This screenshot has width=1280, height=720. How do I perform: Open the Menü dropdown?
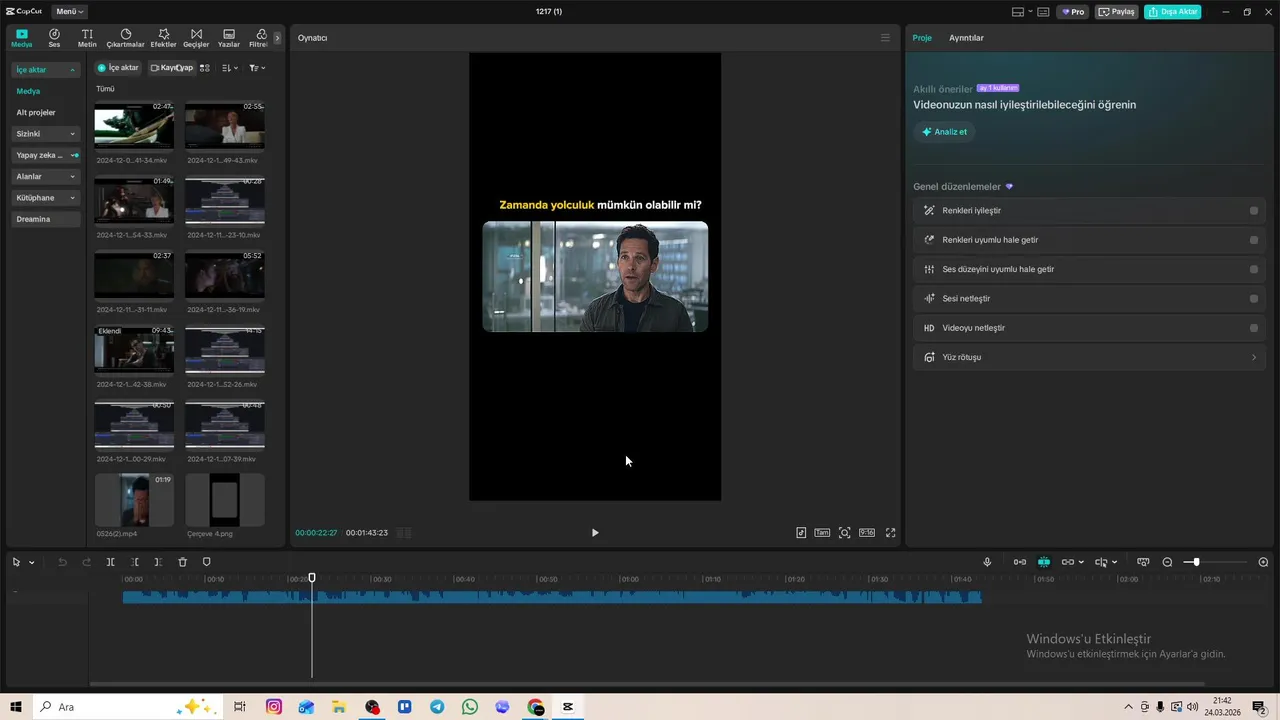(x=69, y=12)
